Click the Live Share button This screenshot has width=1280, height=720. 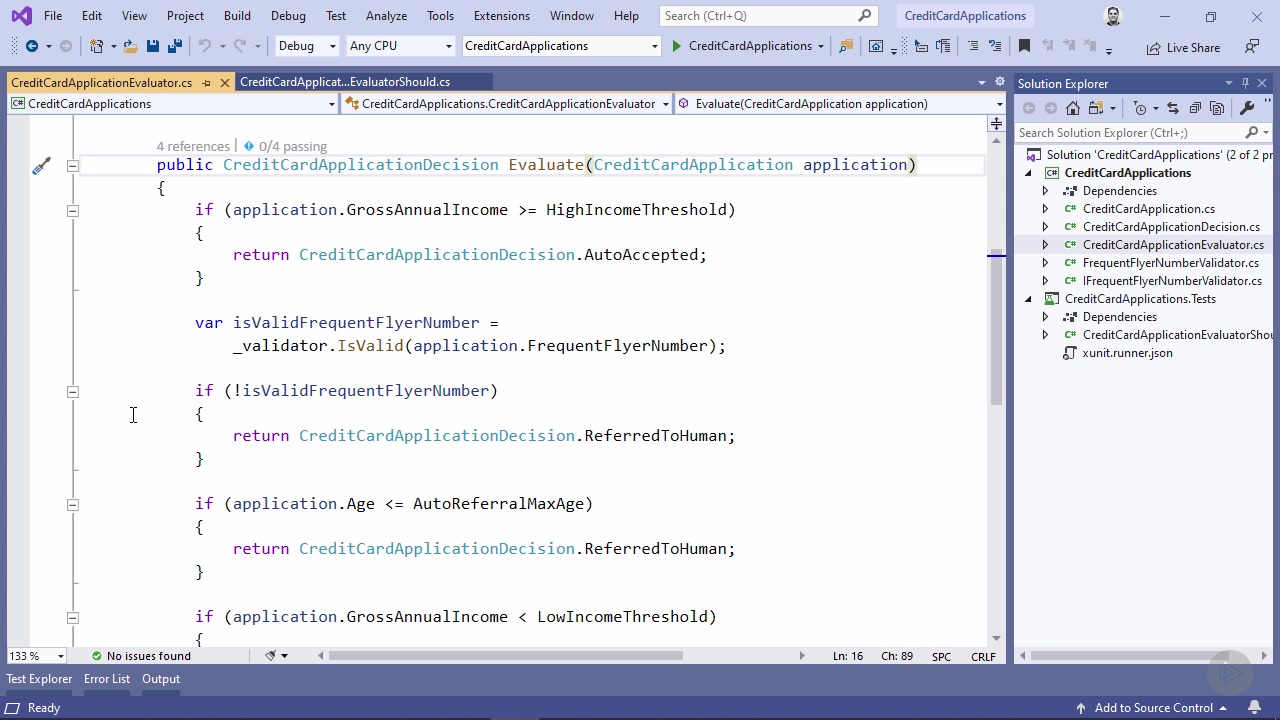(1183, 47)
